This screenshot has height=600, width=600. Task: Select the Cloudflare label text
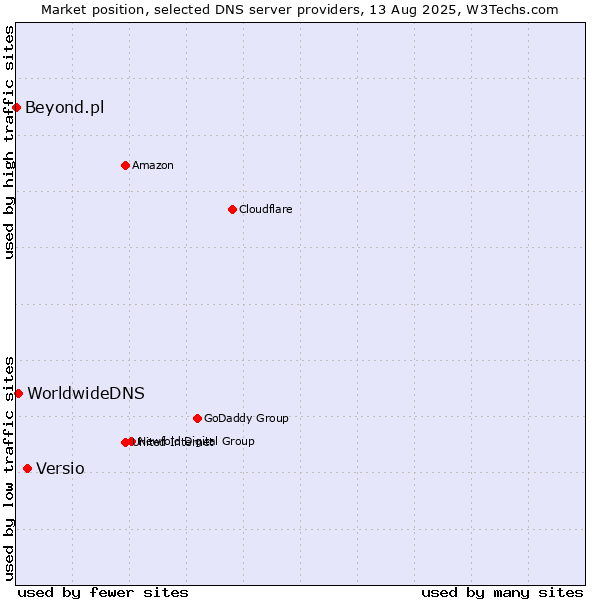click(266, 209)
